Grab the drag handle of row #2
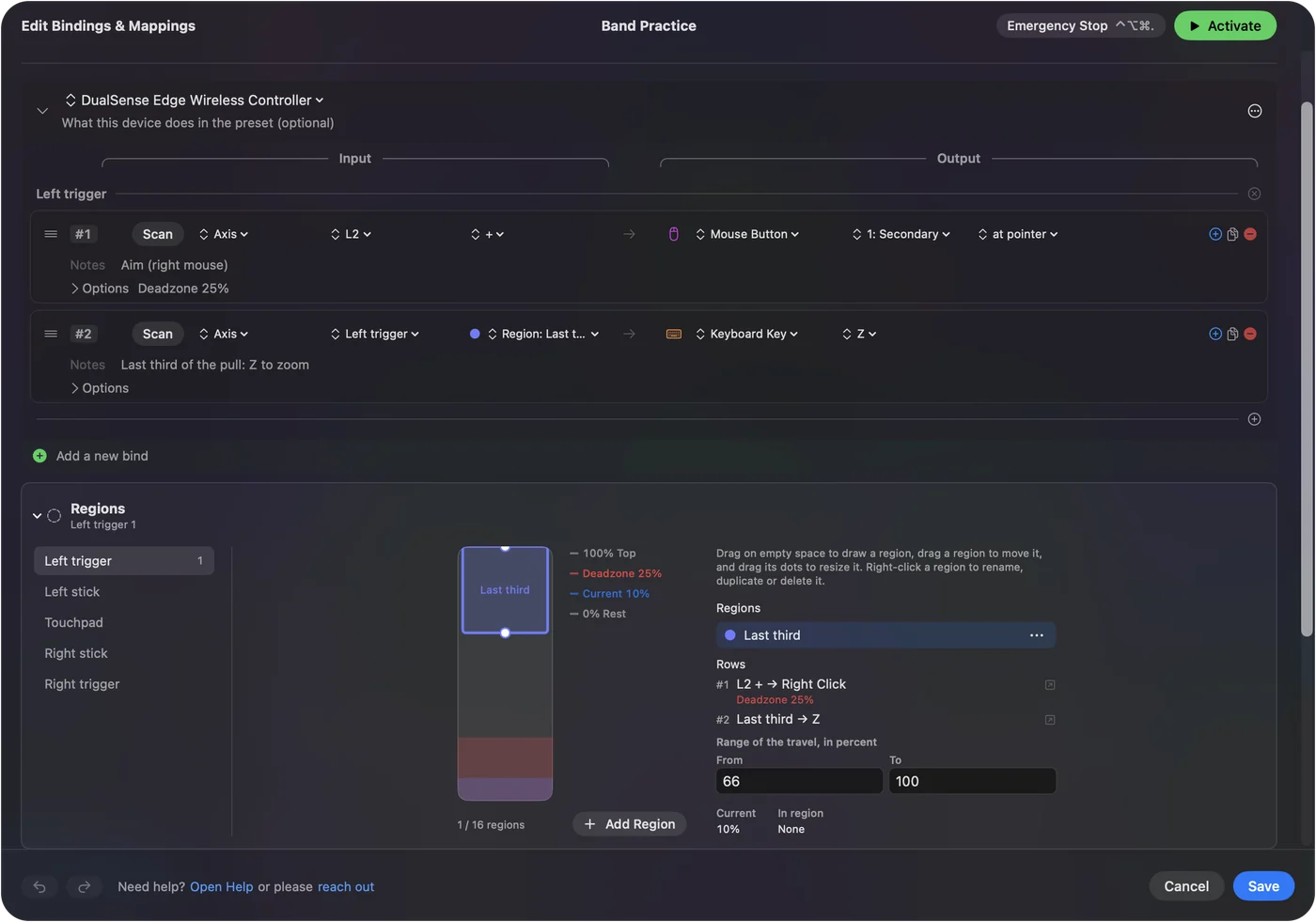The width and height of the screenshot is (1316, 922). coord(51,334)
